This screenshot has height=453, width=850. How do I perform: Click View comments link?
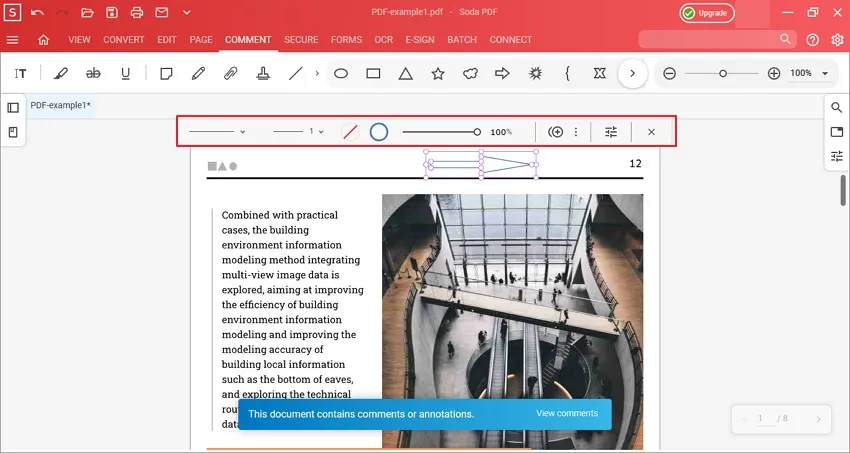point(567,413)
